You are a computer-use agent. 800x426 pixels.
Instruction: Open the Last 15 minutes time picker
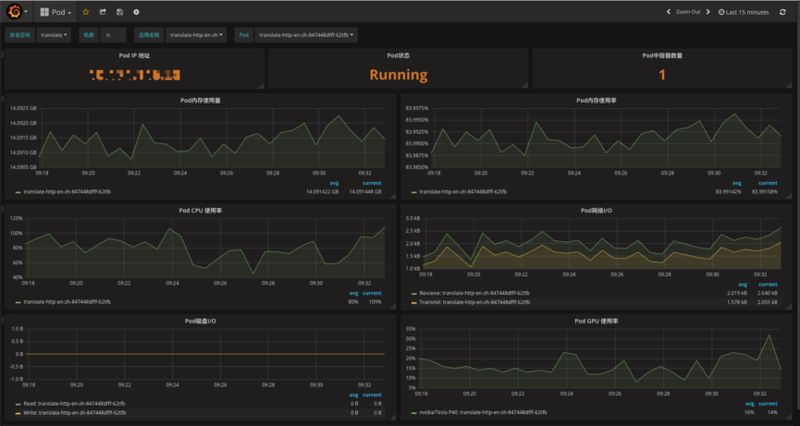point(743,12)
